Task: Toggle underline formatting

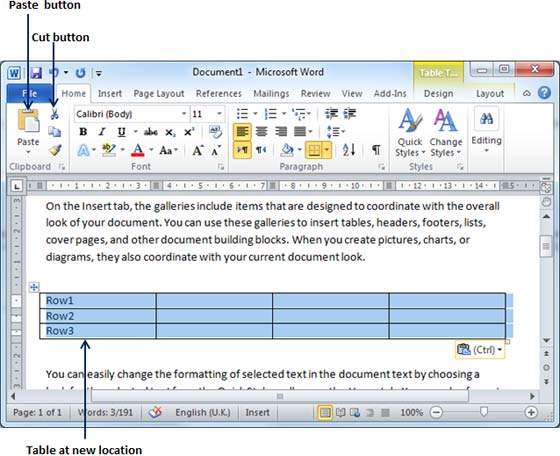Action: 121,132
